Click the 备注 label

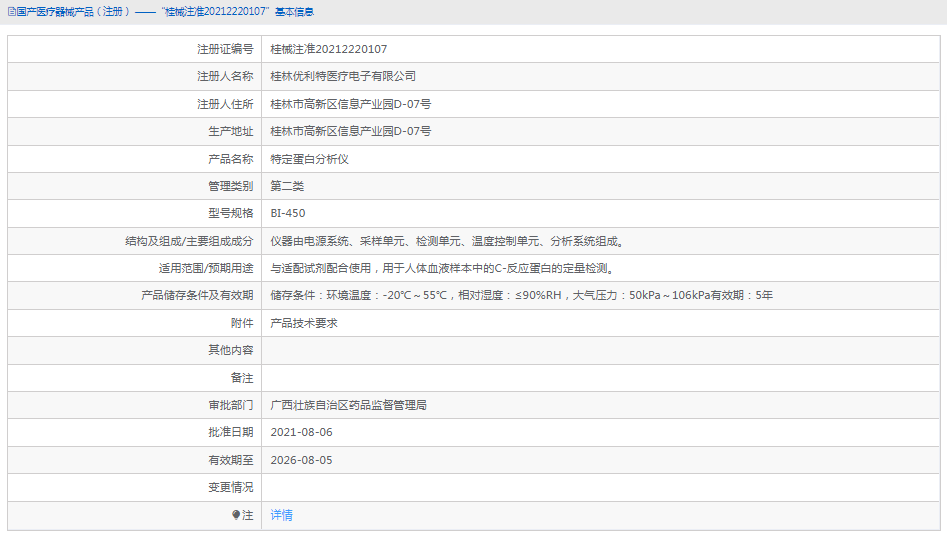click(242, 378)
